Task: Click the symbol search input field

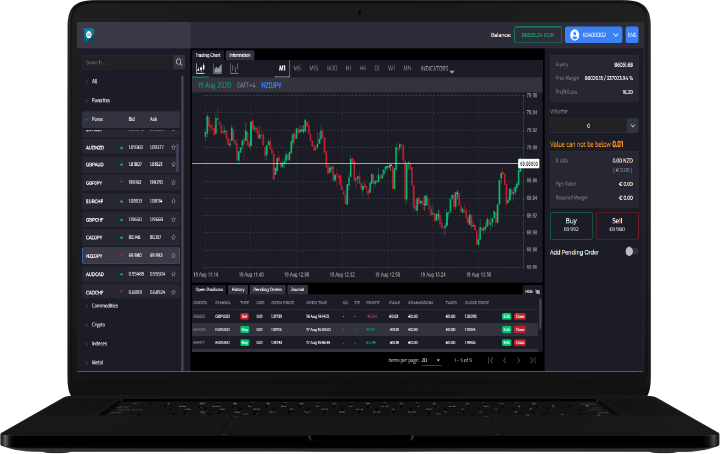Action: click(x=126, y=62)
